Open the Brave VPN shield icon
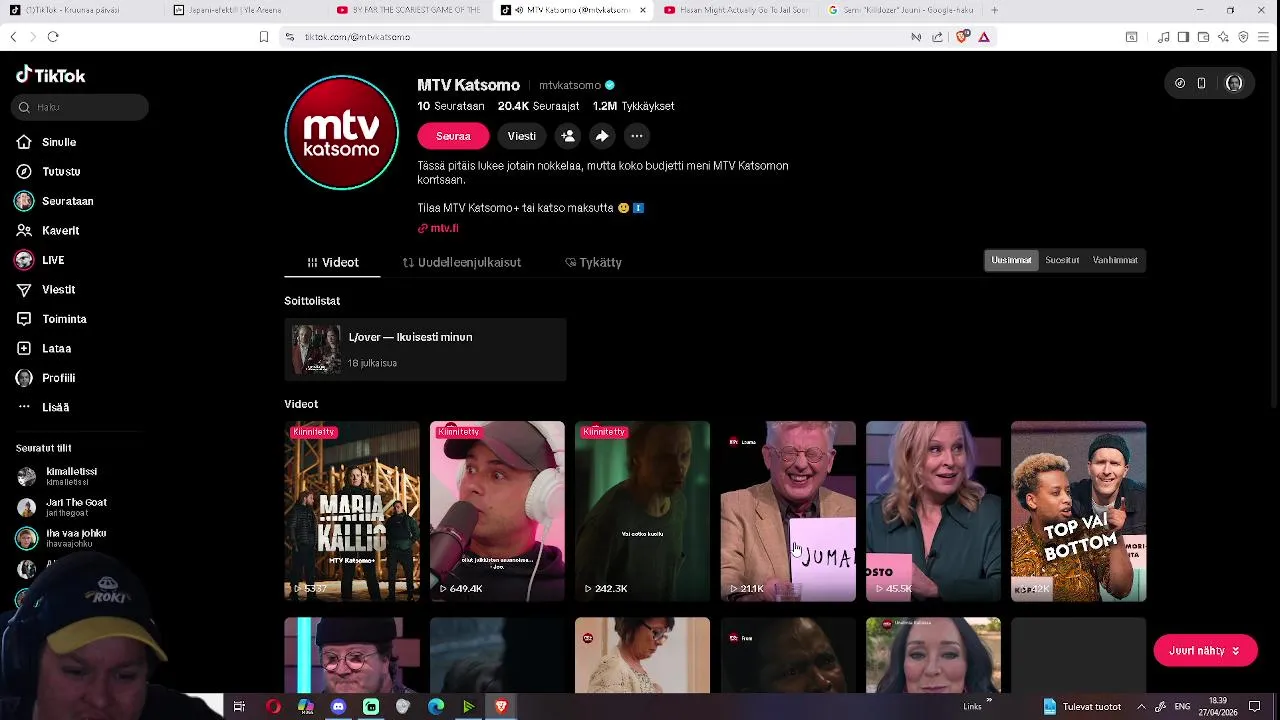The width and height of the screenshot is (1280, 720). pos(1243,37)
